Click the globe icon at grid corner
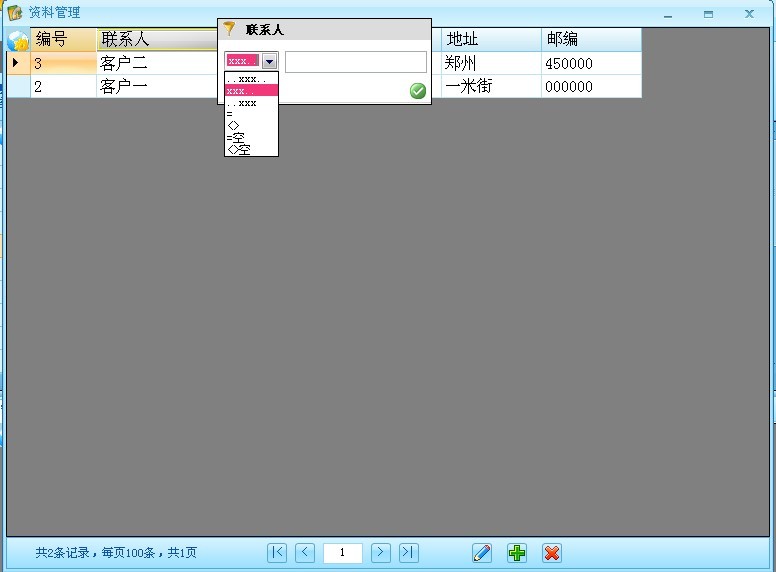 18,40
